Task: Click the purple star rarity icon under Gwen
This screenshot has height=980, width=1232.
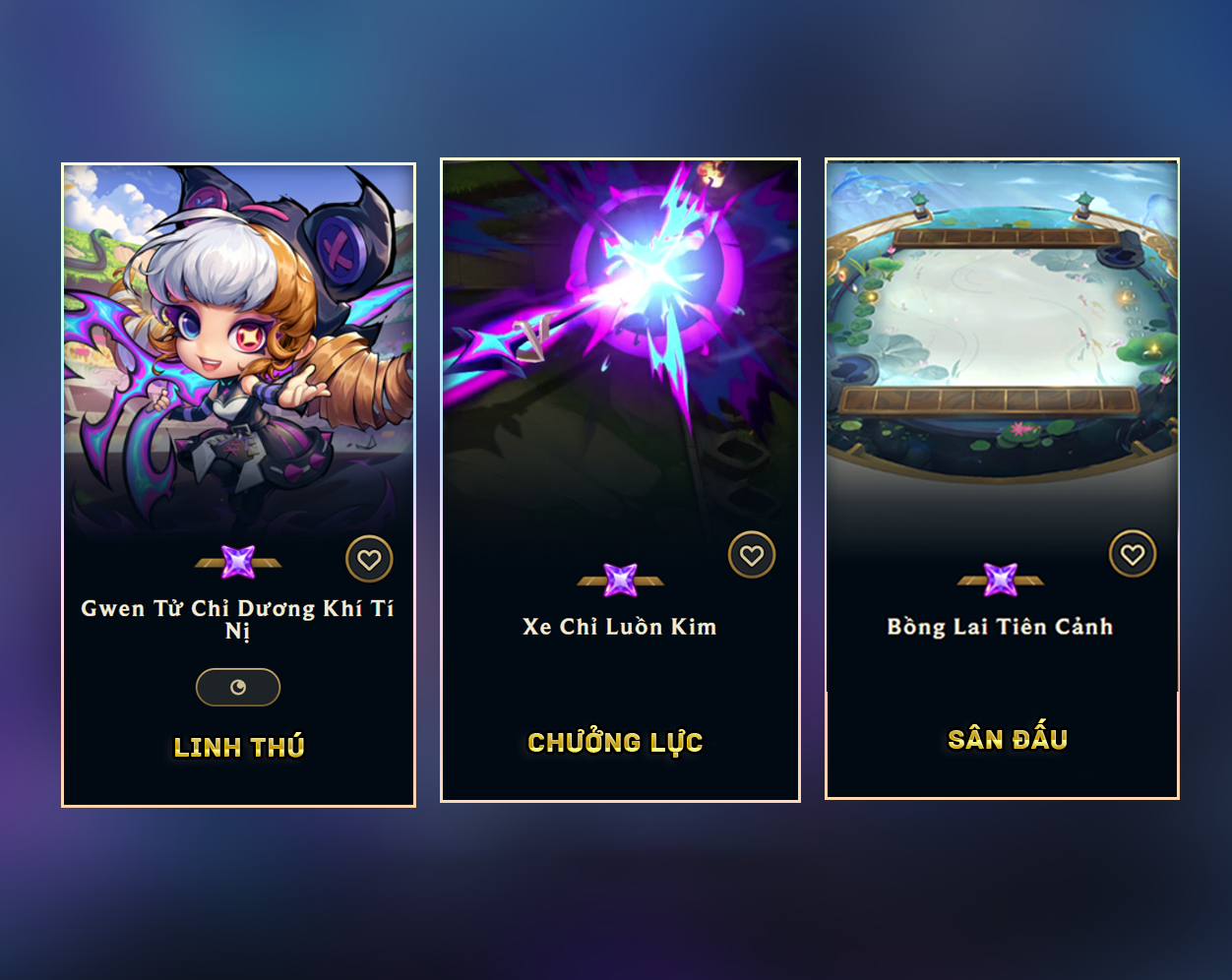Action: click(x=238, y=563)
